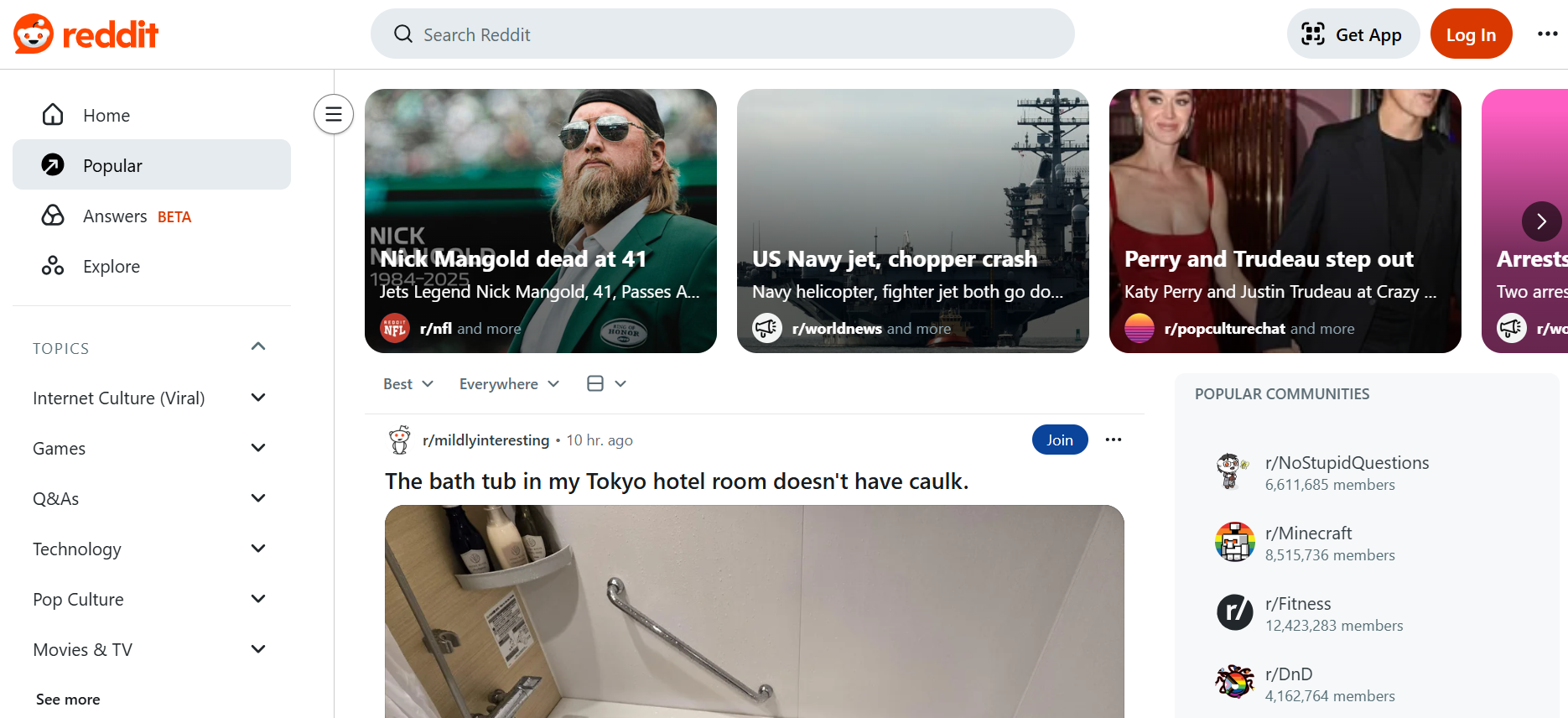Image resolution: width=1568 pixels, height=718 pixels.
Task: Click the r/mildlyinteresting avatar icon
Action: point(400,439)
